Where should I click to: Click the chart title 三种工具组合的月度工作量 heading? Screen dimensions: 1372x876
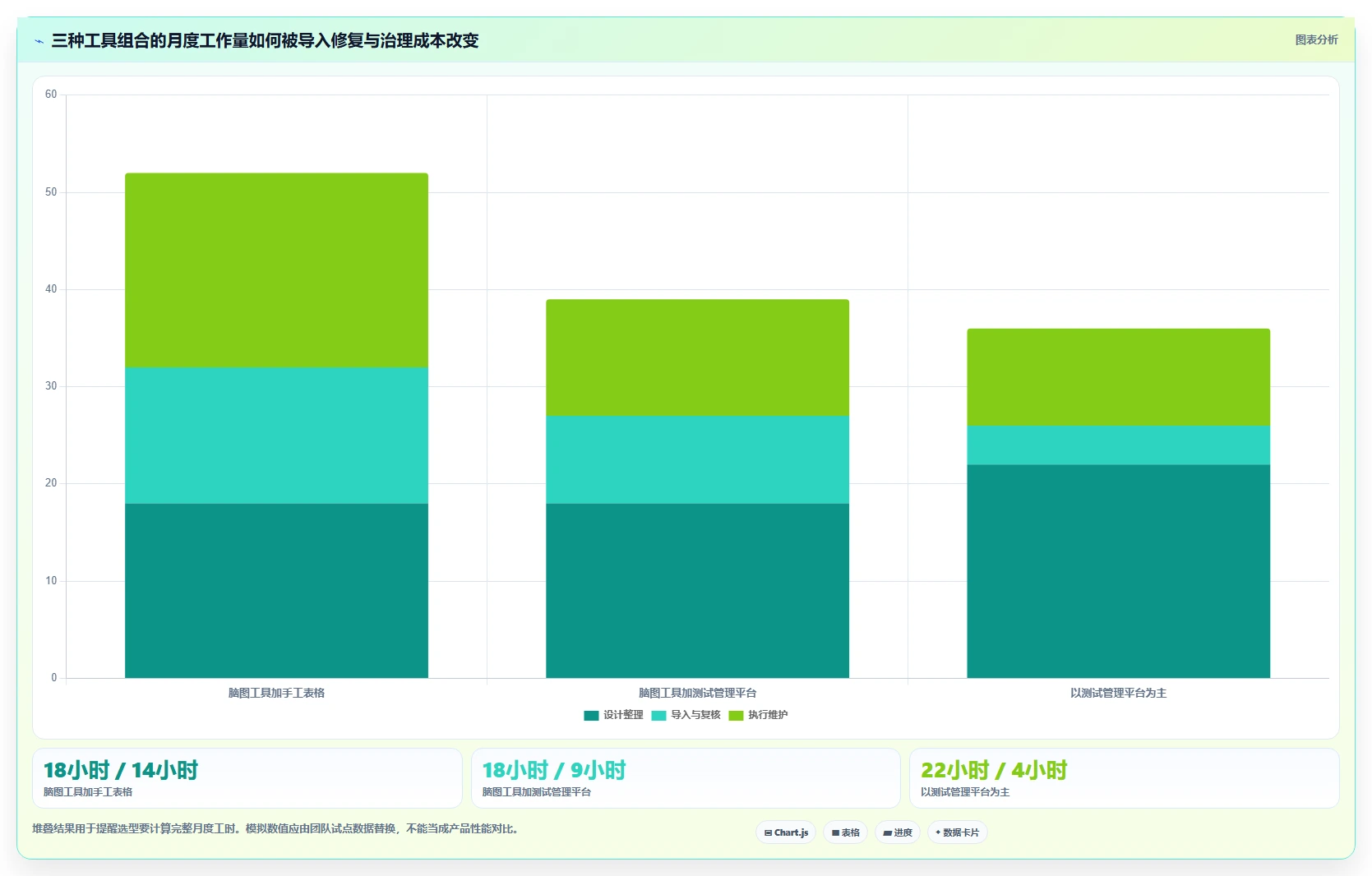click(265, 40)
